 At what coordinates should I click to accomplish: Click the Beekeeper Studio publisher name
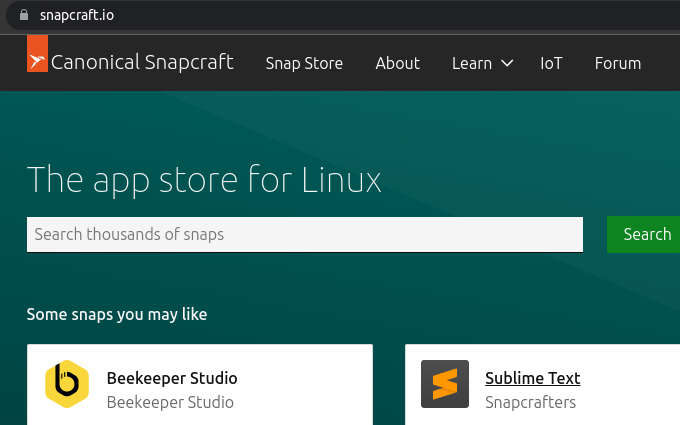pos(170,402)
